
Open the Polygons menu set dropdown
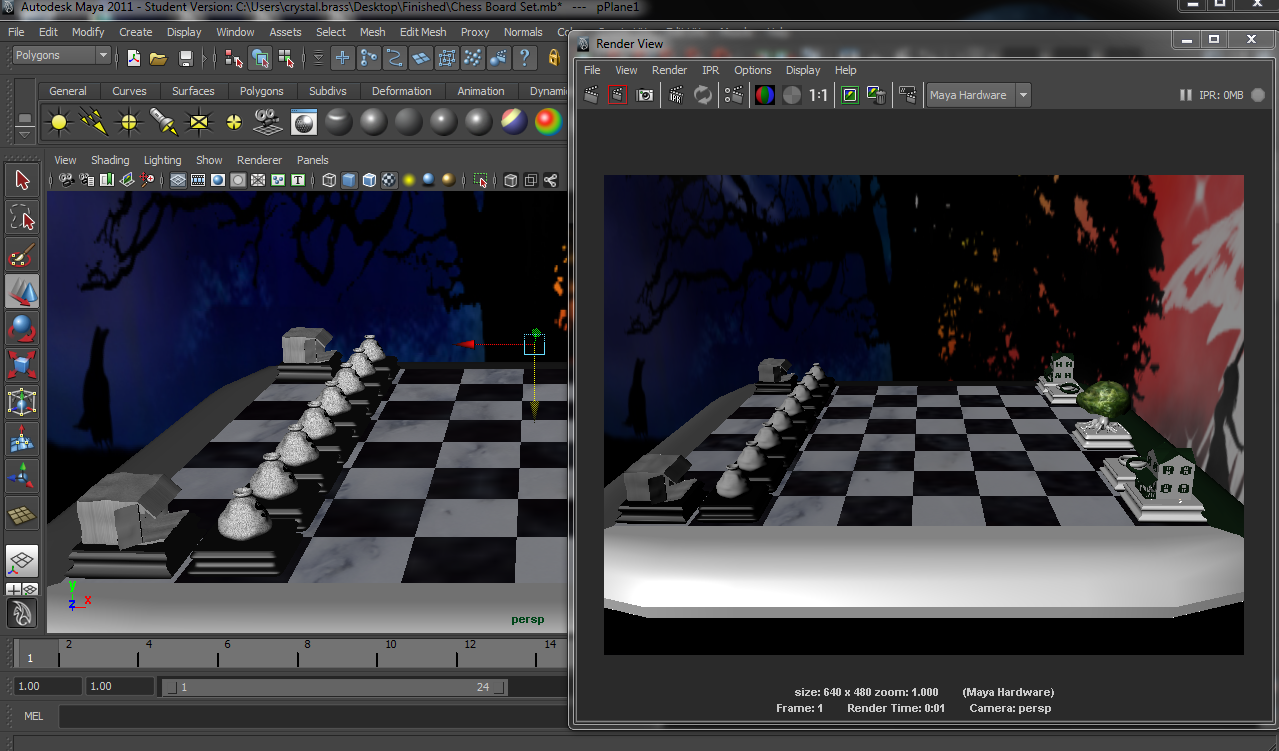pyautogui.click(x=61, y=55)
